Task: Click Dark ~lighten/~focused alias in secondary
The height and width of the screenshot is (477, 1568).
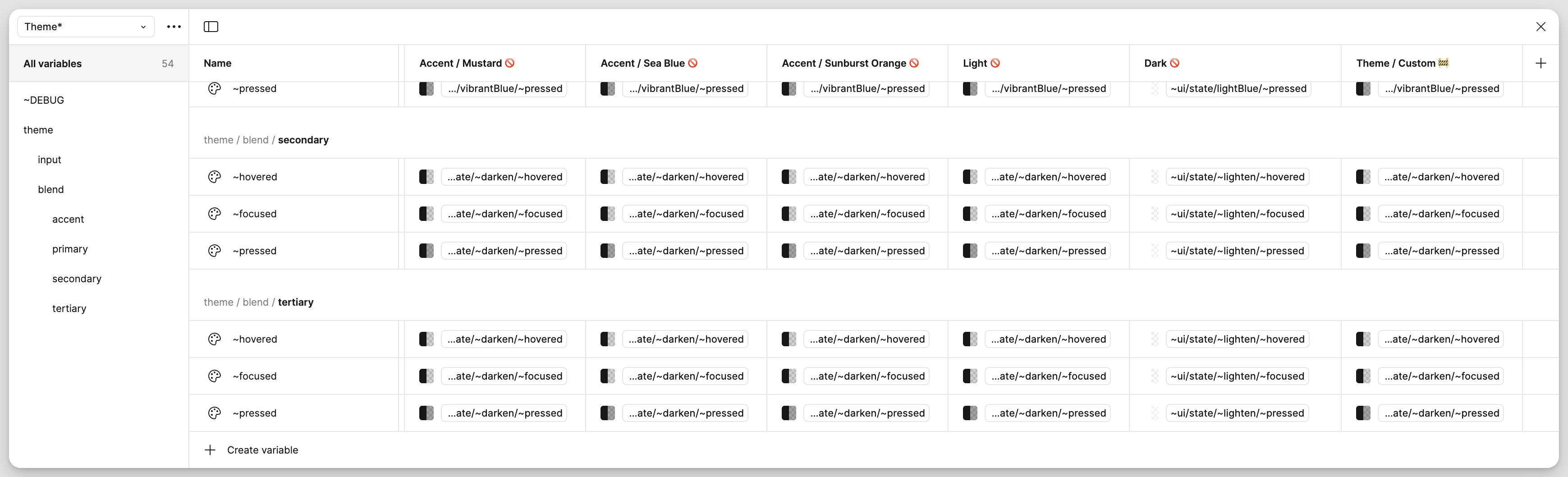Action: (1238, 214)
